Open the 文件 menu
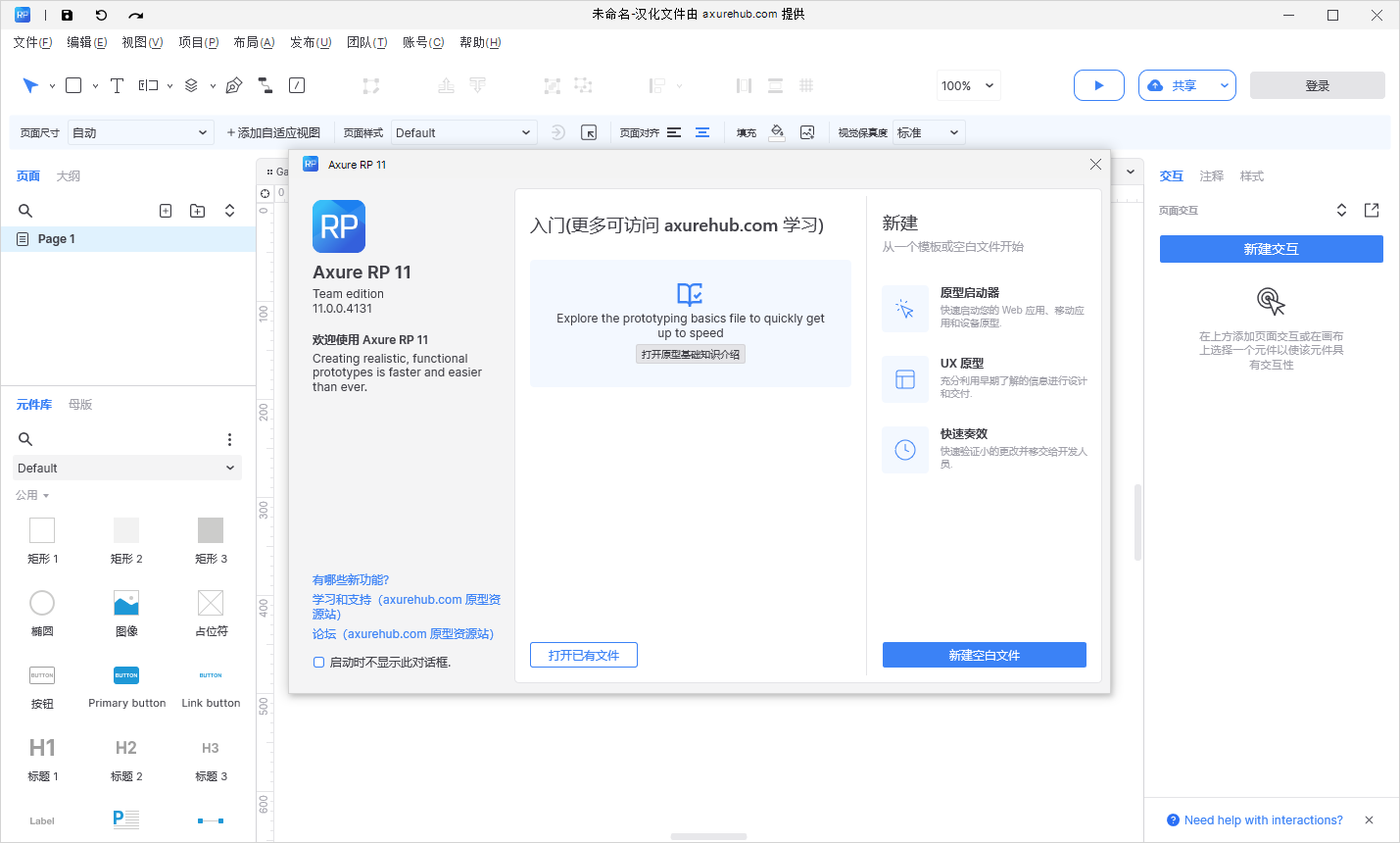Screen dimensions: 1400x843 31,42
